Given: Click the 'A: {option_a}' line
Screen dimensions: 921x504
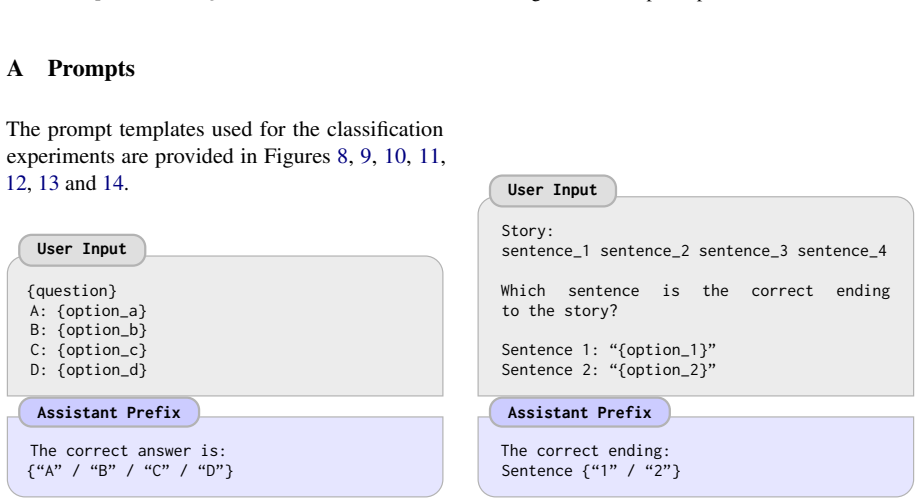Looking at the screenshot, I should (x=88, y=311).
